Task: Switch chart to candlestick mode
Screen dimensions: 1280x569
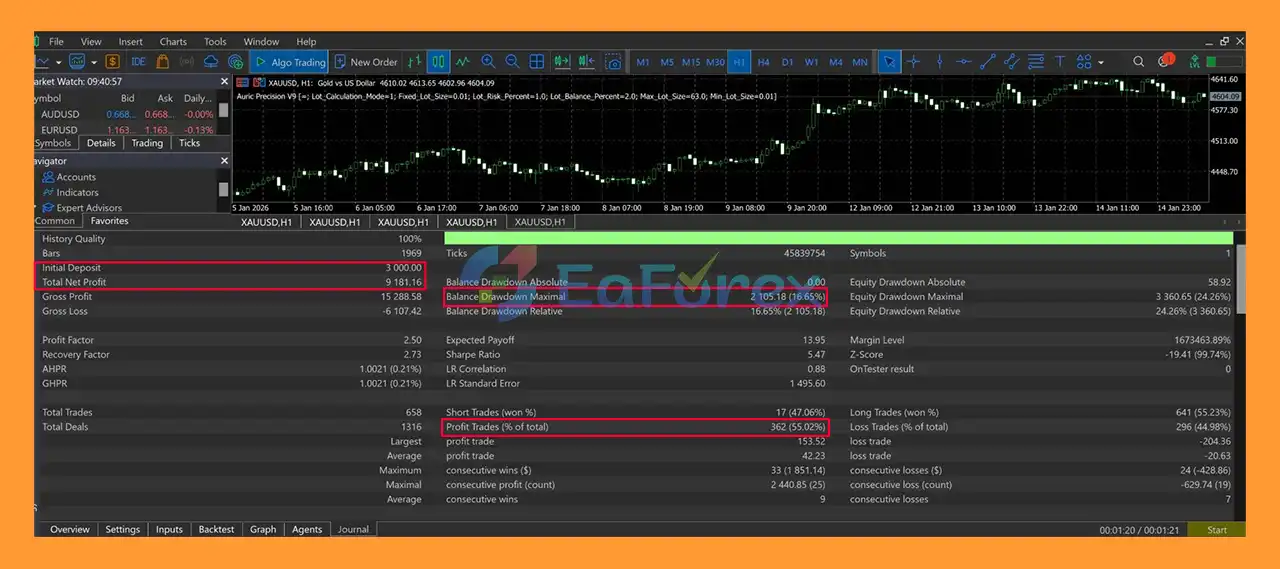Action: point(439,62)
